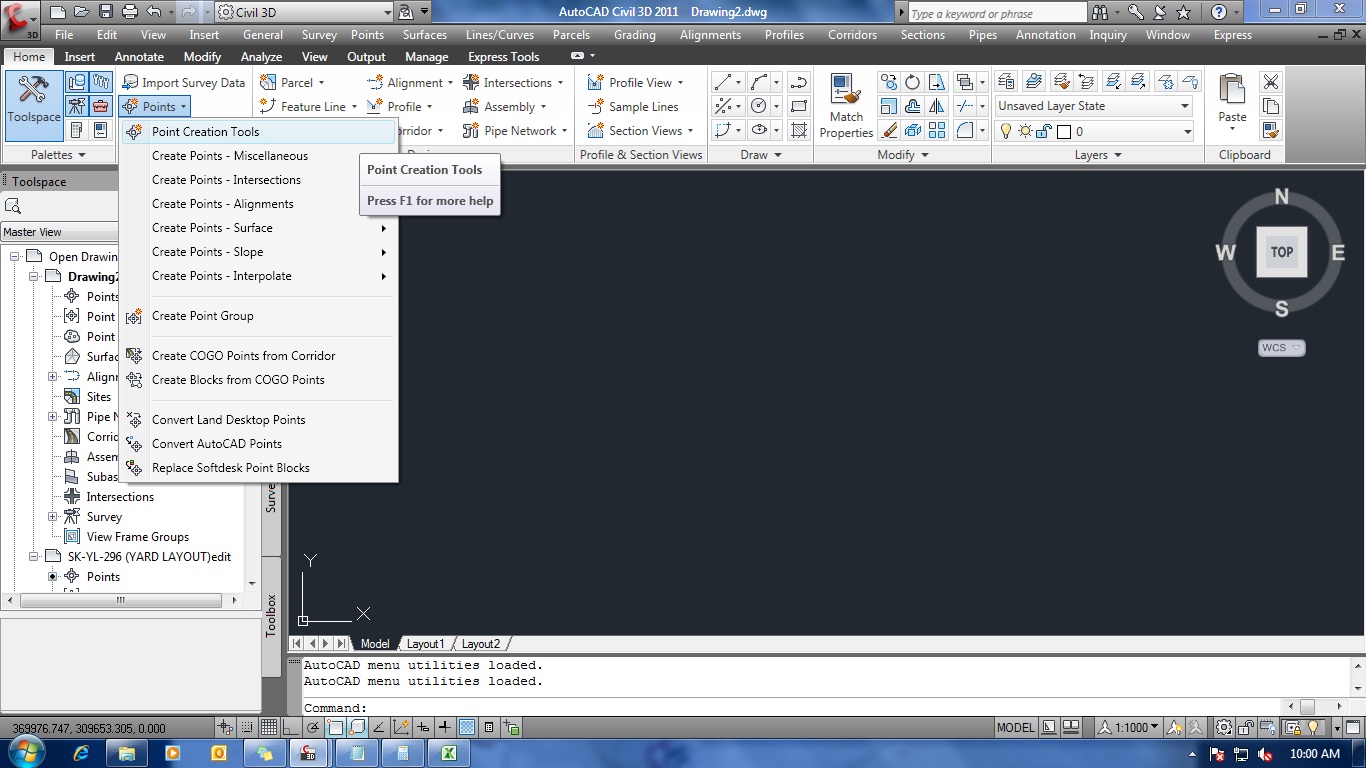Click the Toolspace palette button
Image resolution: width=1366 pixels, height=768 pixels.
[x=34, y=105]
